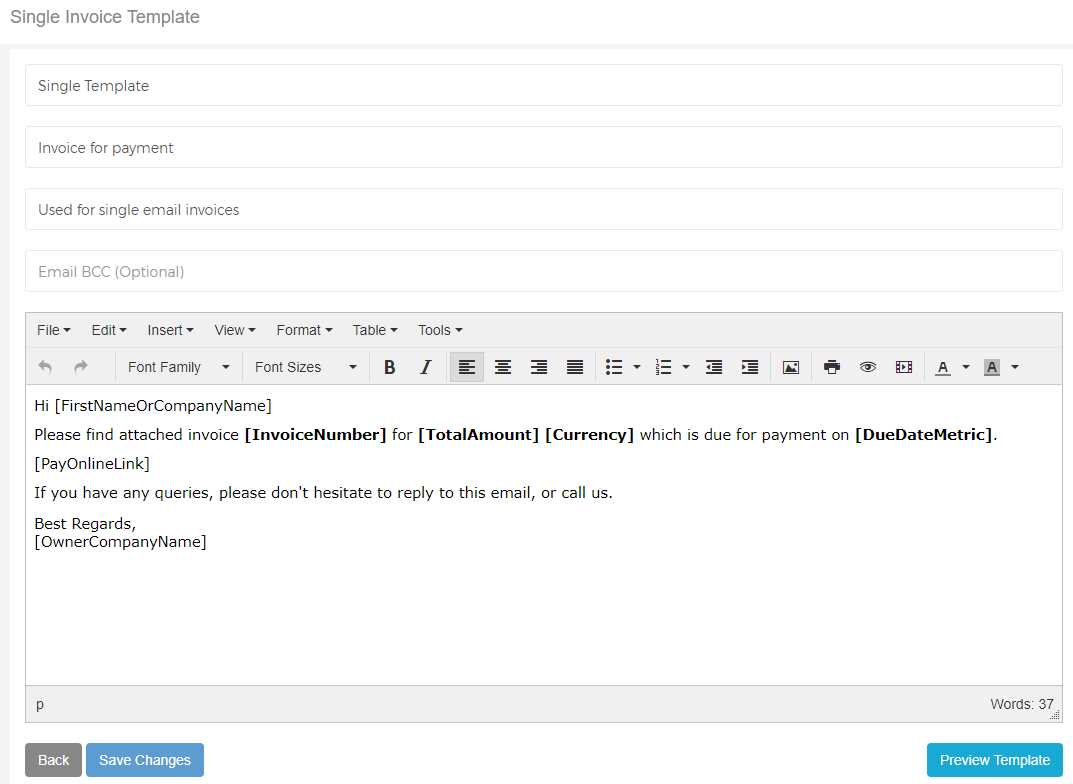Apply background highlight color

click(992, 367)
